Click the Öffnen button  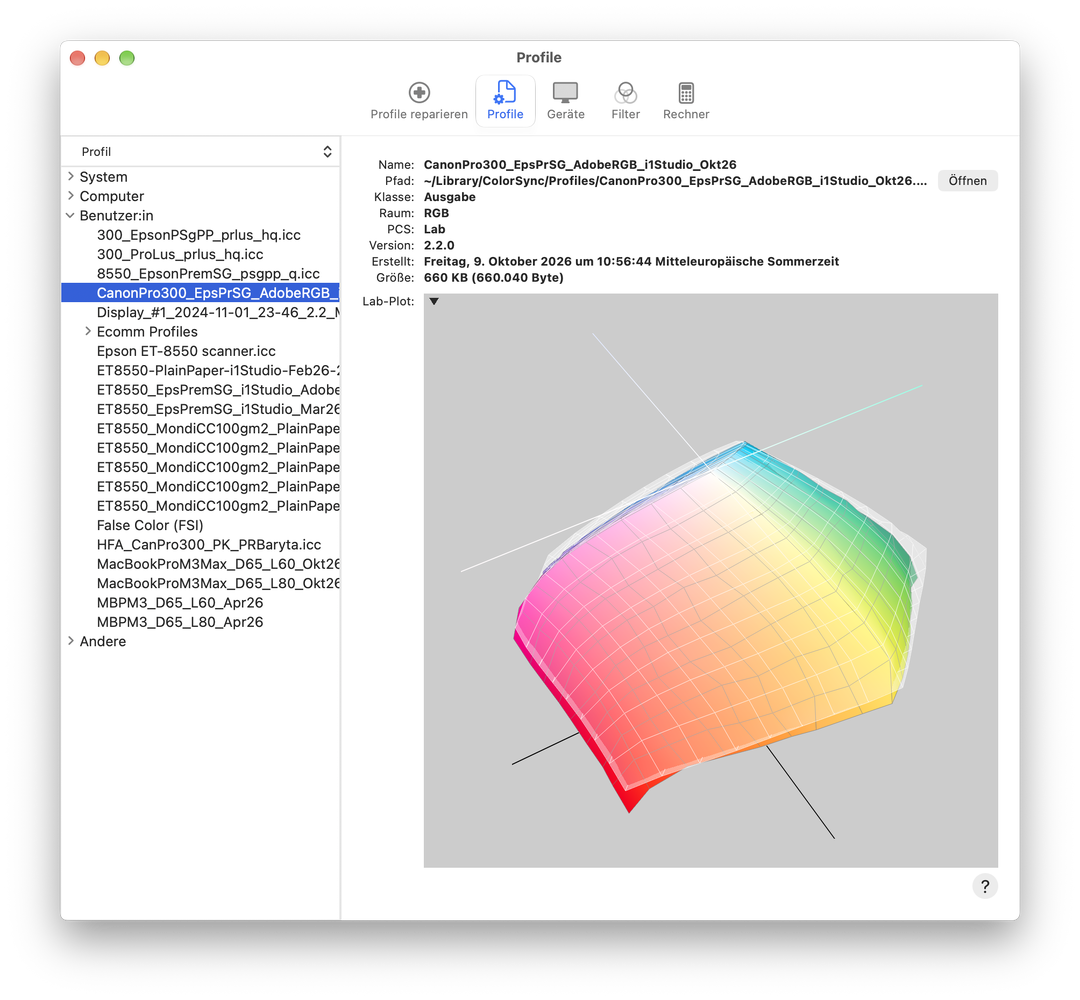[x=968, y=180]
